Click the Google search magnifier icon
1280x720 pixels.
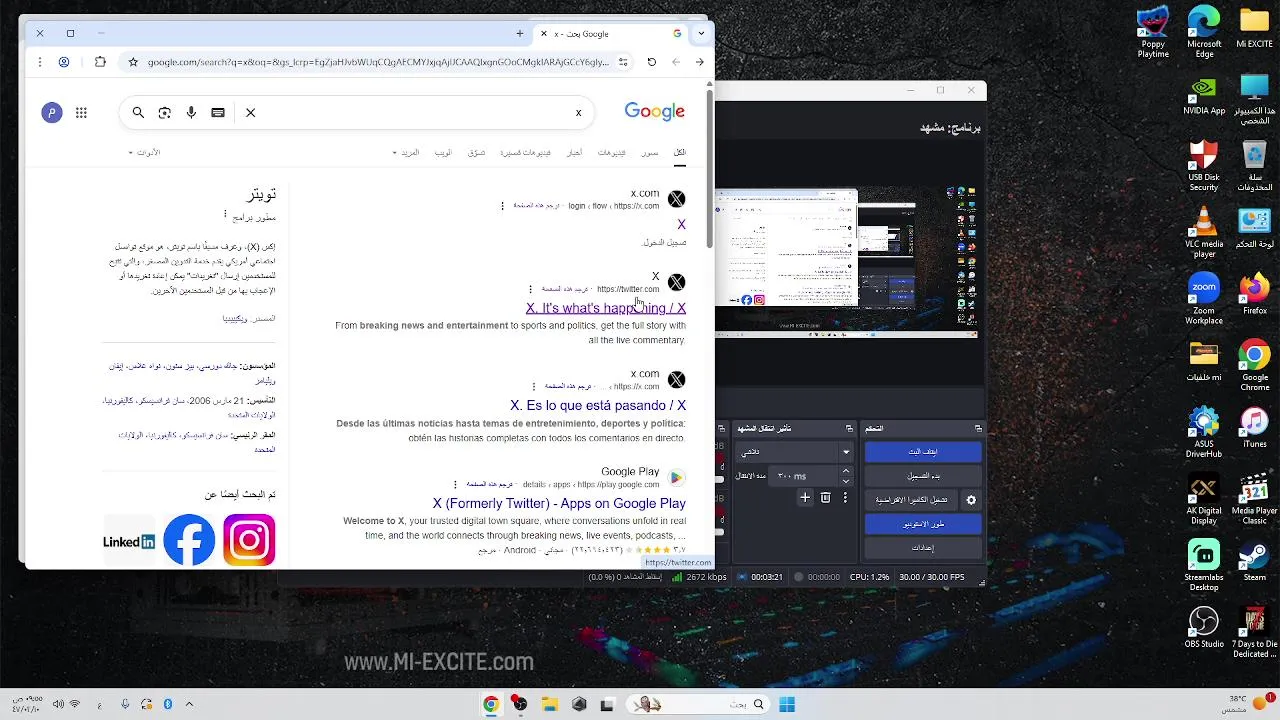click(x=138, y=113)
